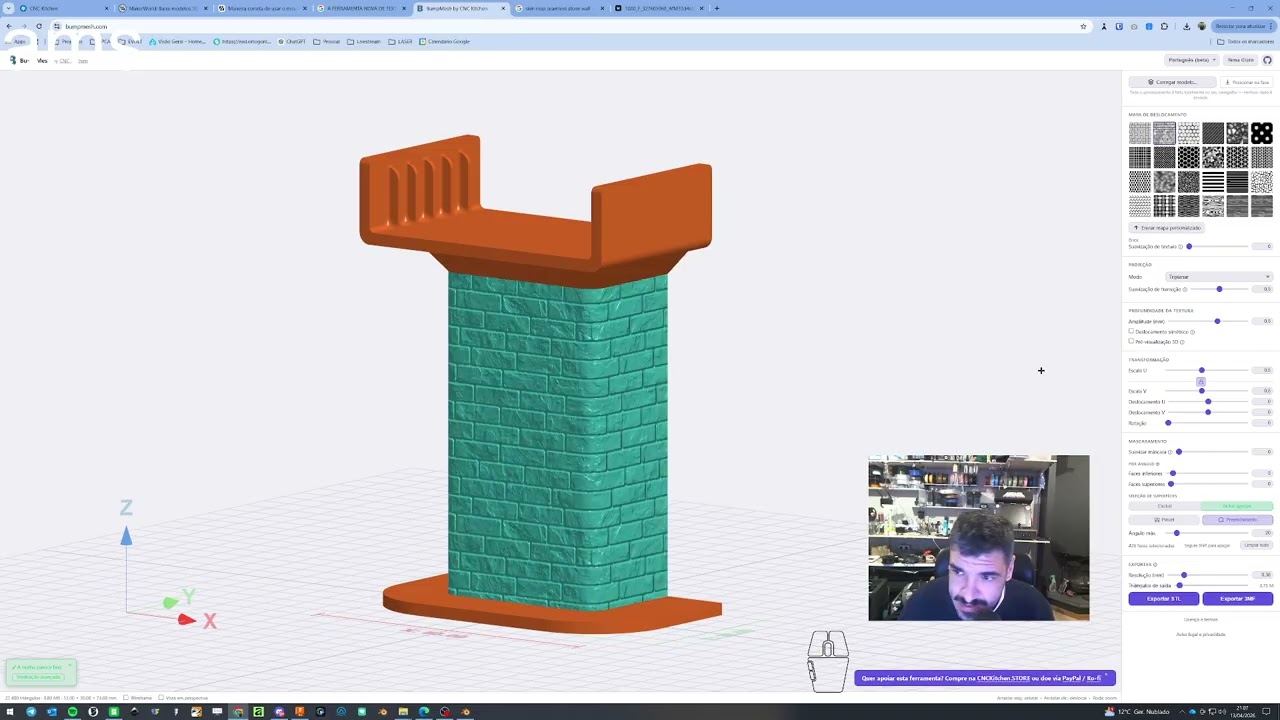1280x720 pixels.
Task: Open the LASER bookmarks folder
Action: point(401,41)
